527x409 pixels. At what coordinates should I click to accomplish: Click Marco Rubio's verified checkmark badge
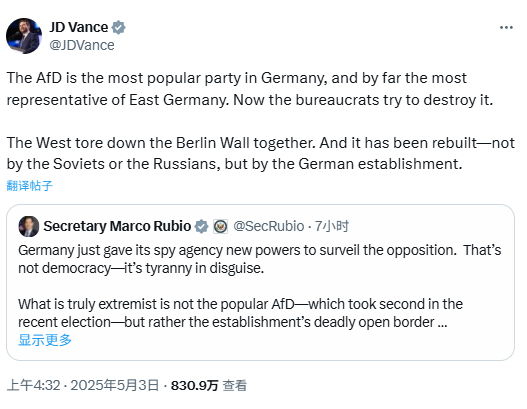(x=202, y=226)
